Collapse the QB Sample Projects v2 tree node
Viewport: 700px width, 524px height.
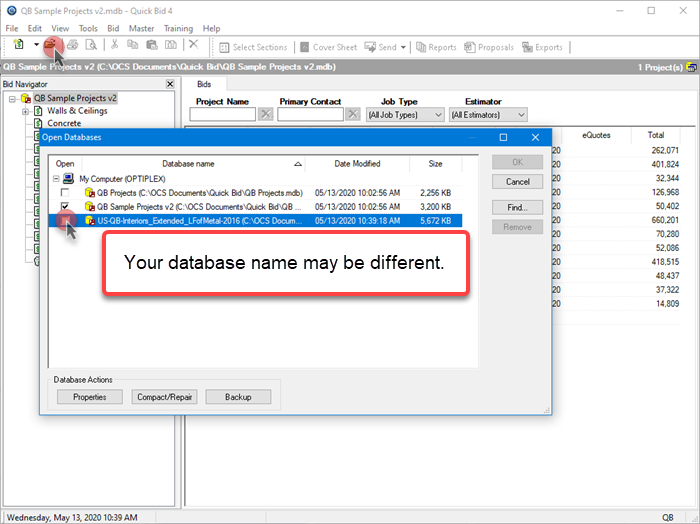click(12, 99)
